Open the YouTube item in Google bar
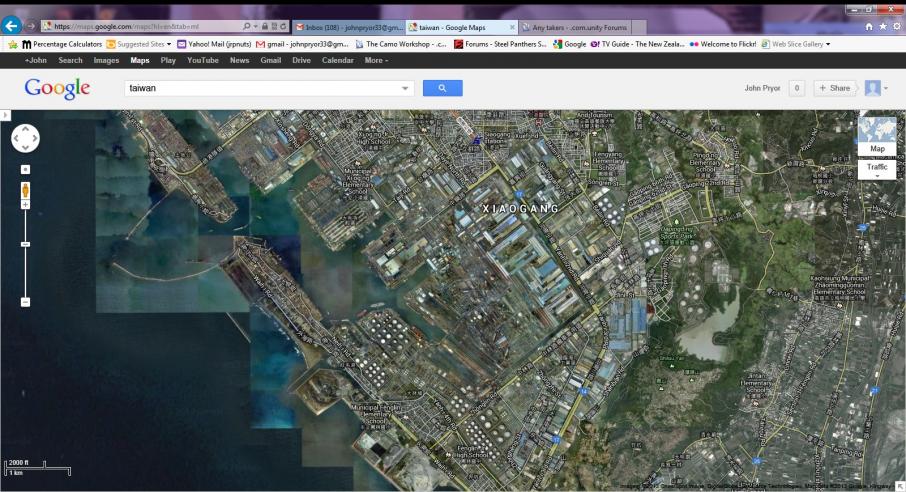 202,60
